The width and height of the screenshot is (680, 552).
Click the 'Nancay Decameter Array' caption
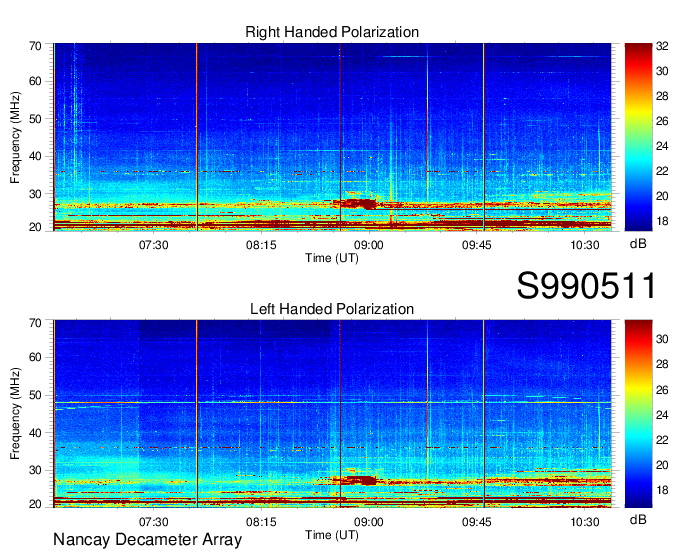147,539
